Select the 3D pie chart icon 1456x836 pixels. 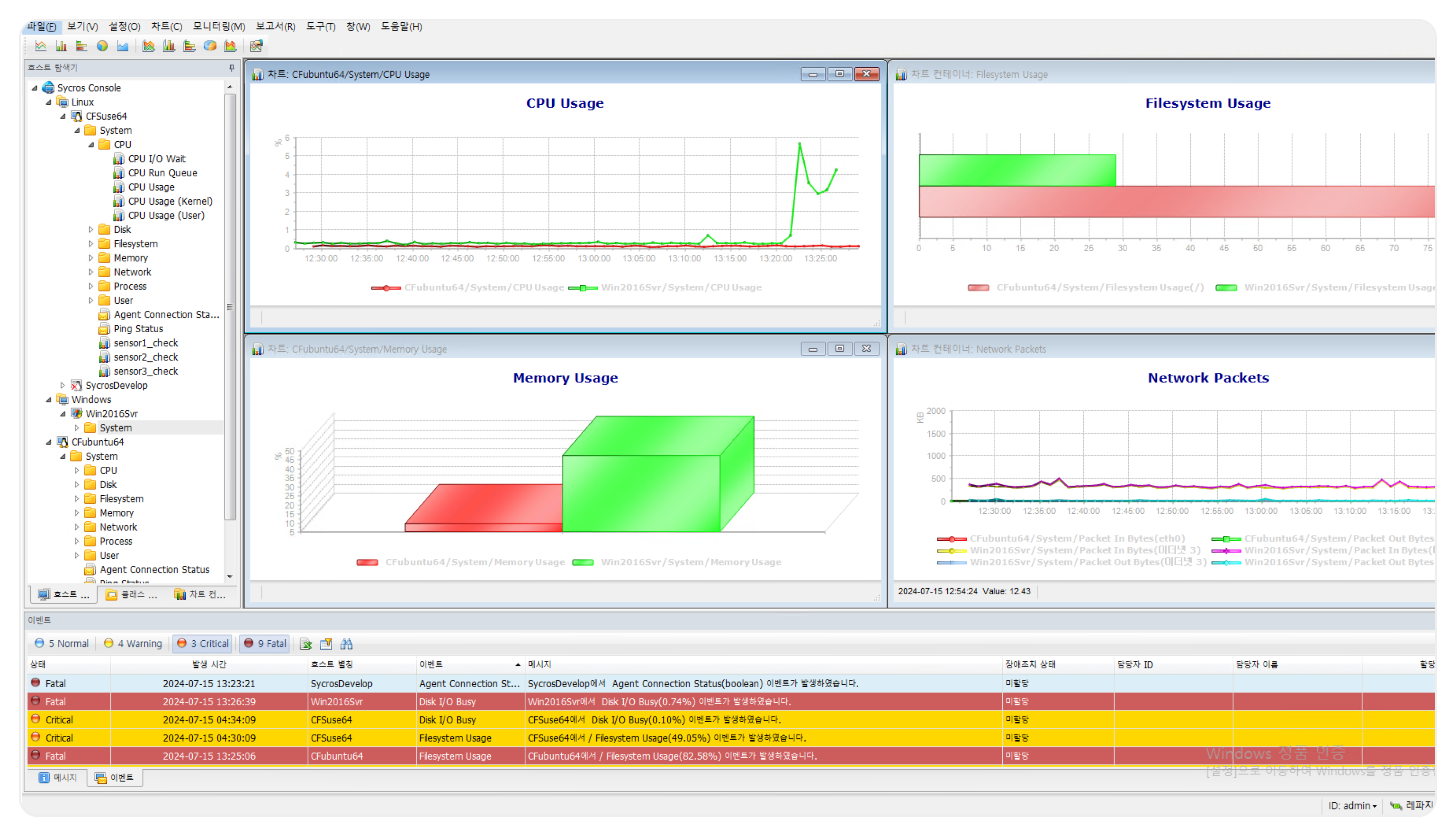pyautogui.click(x=210, y=46)
